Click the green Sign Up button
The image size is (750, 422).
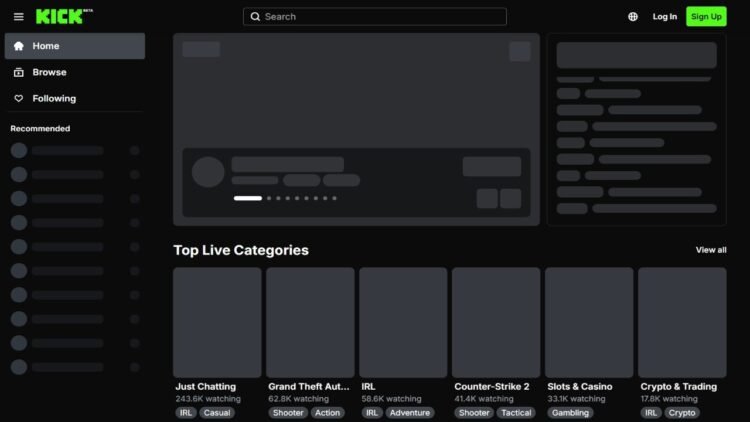pyautogui.click(x=706, y=17)
